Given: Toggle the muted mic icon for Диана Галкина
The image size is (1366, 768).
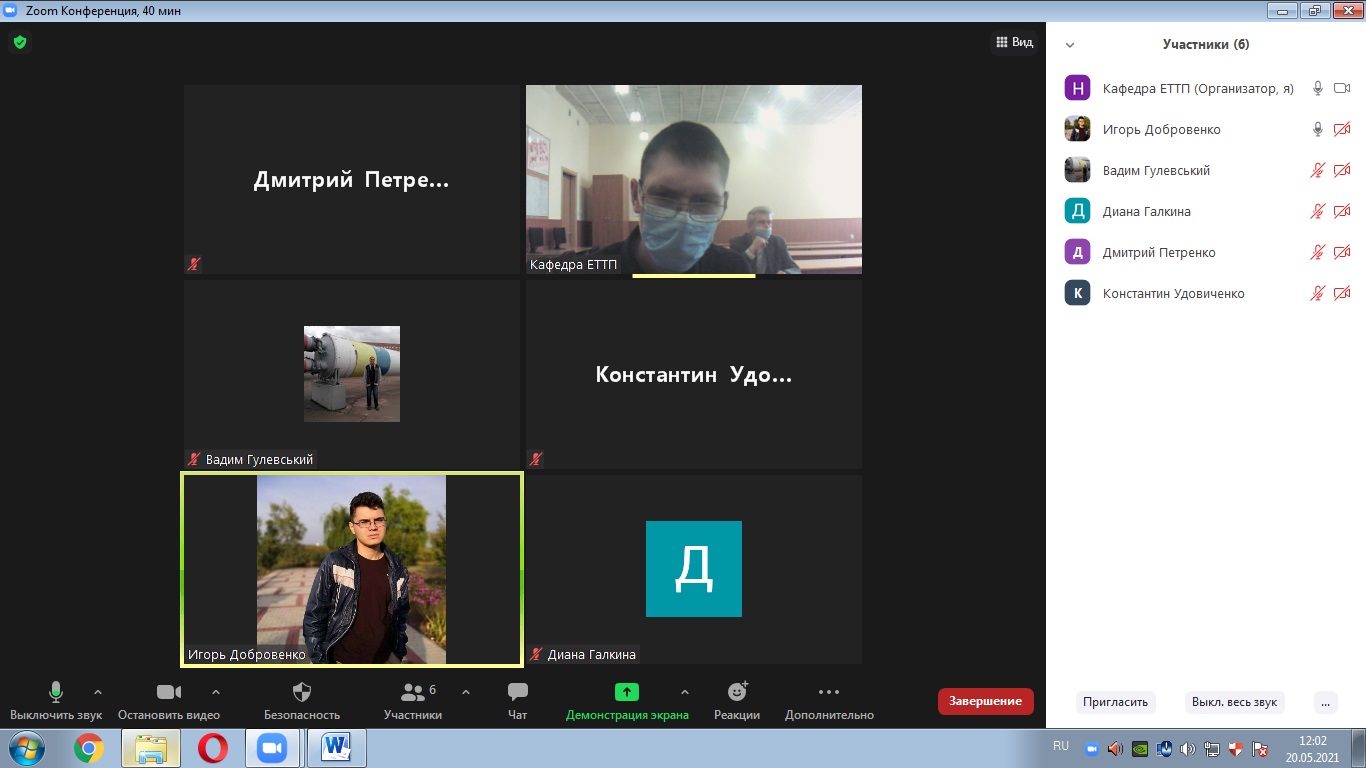Looking at the screenshot, I should pyautogui.click(x=1318, y=211).
